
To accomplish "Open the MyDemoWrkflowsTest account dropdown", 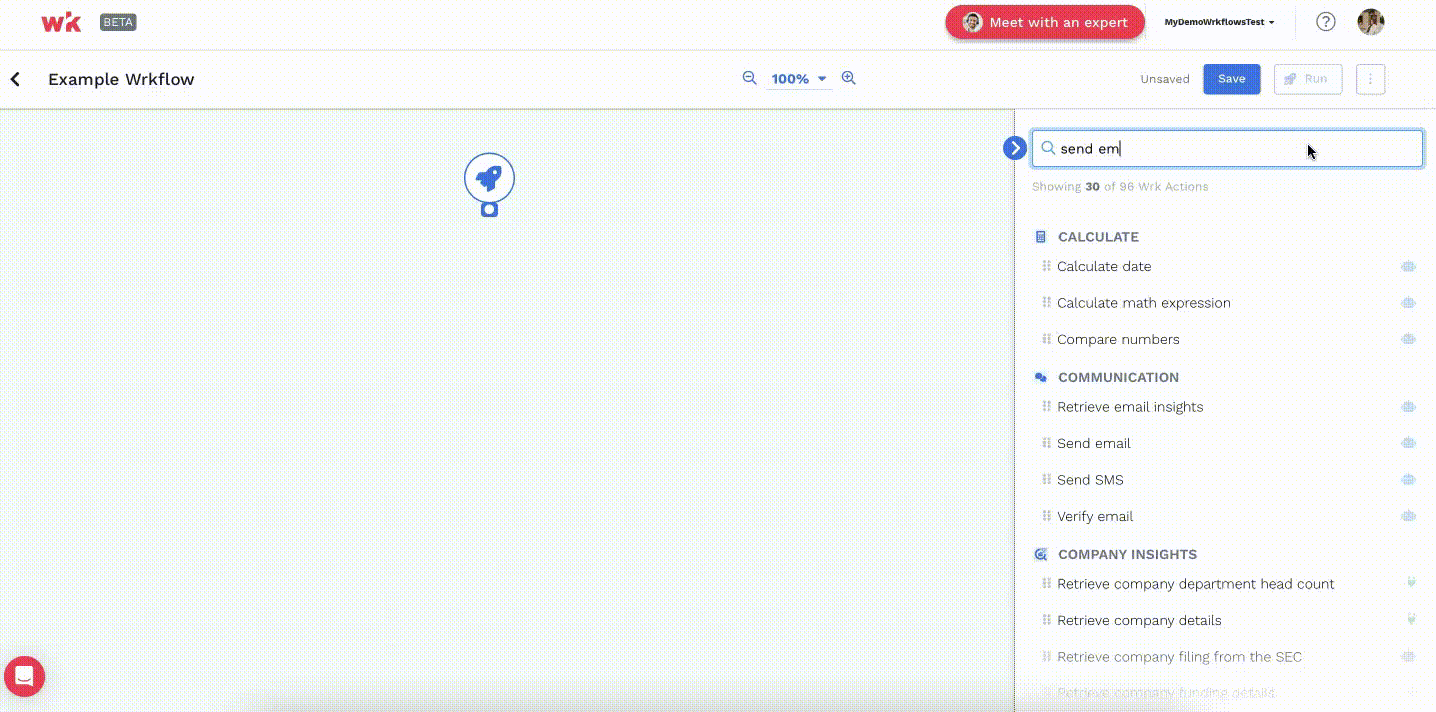I will (x=1219, y=22).
